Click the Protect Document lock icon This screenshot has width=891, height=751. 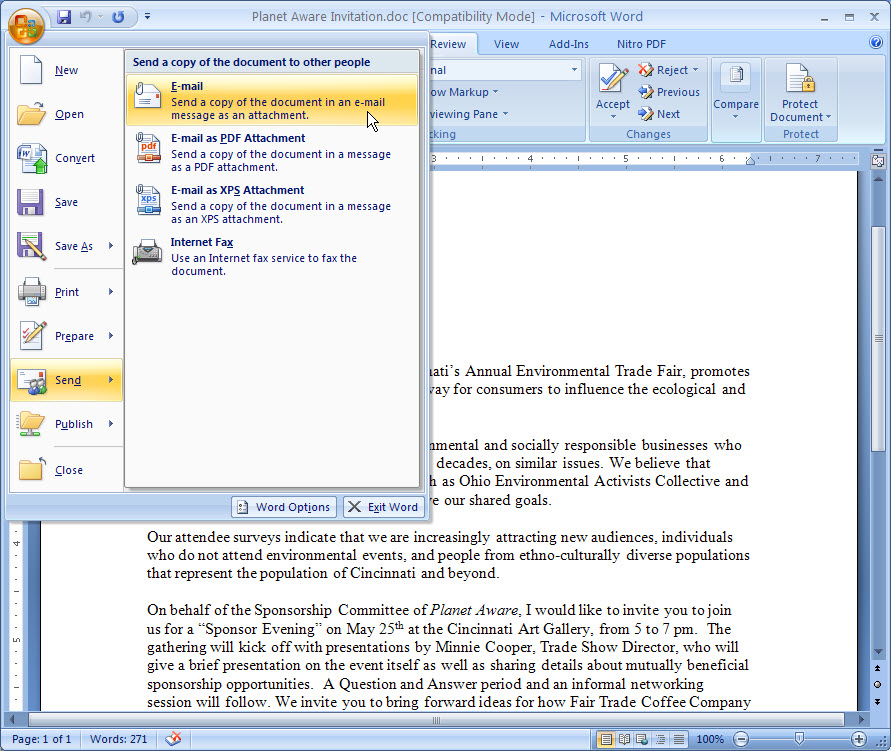800,78
